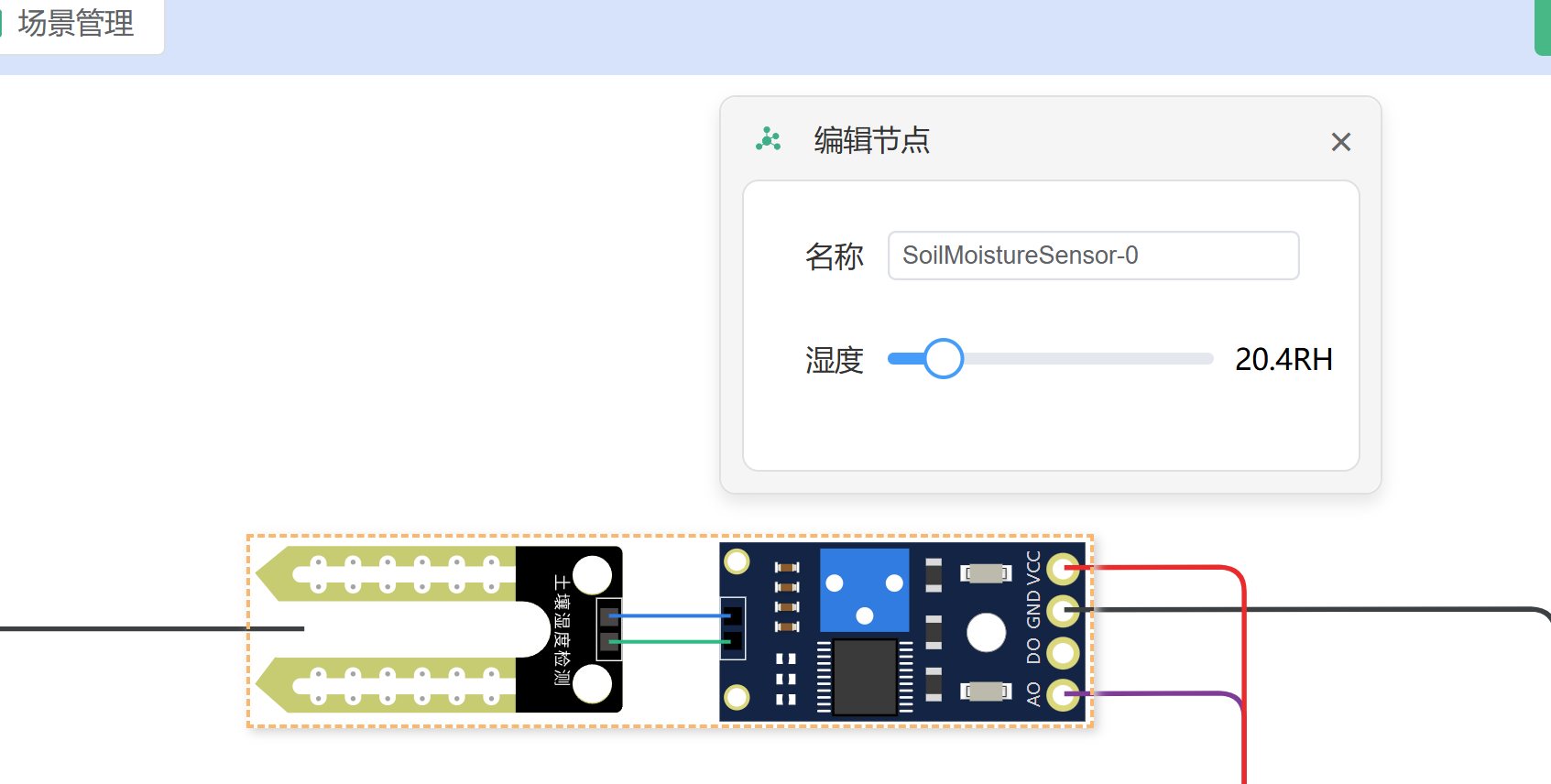Image resolution: width=1551 pixels, height=784 pixels.
Task: Click the green node icon beside 编辑节点
Action: 768,140
